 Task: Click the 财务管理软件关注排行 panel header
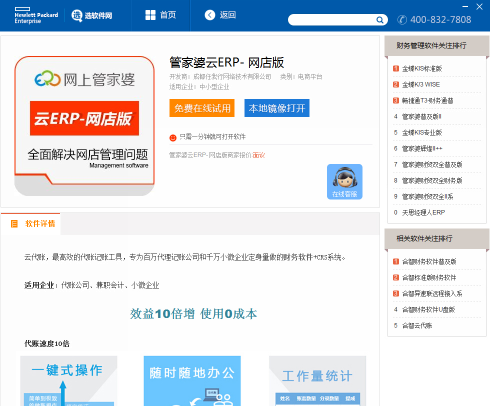pos(437,46)
